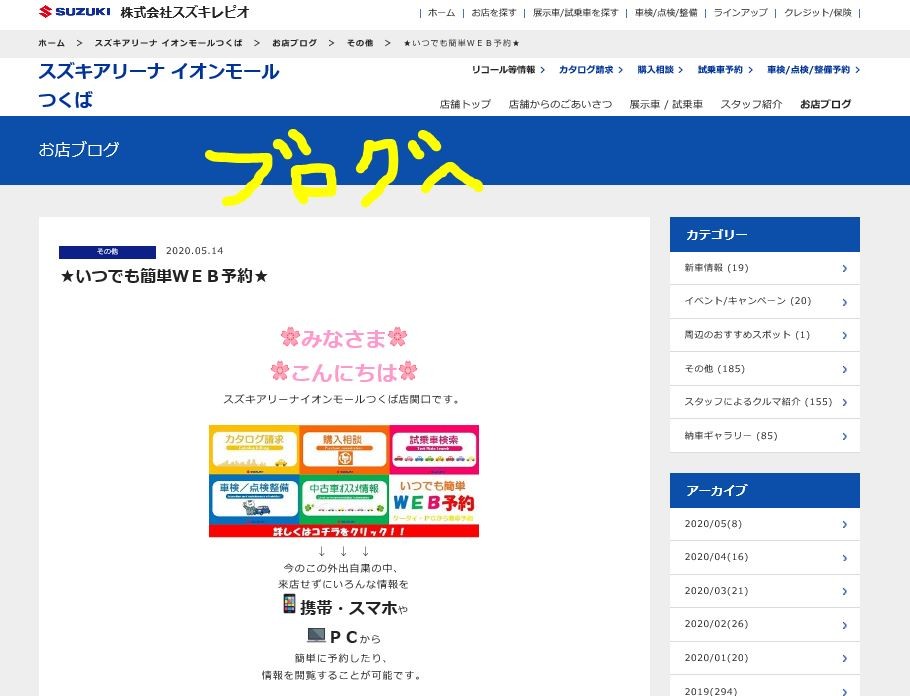The width and height of the screenshot is (910, 696).
Task: Click chevron arrow on 2020/01(20) row
Action: coord(844,658)
